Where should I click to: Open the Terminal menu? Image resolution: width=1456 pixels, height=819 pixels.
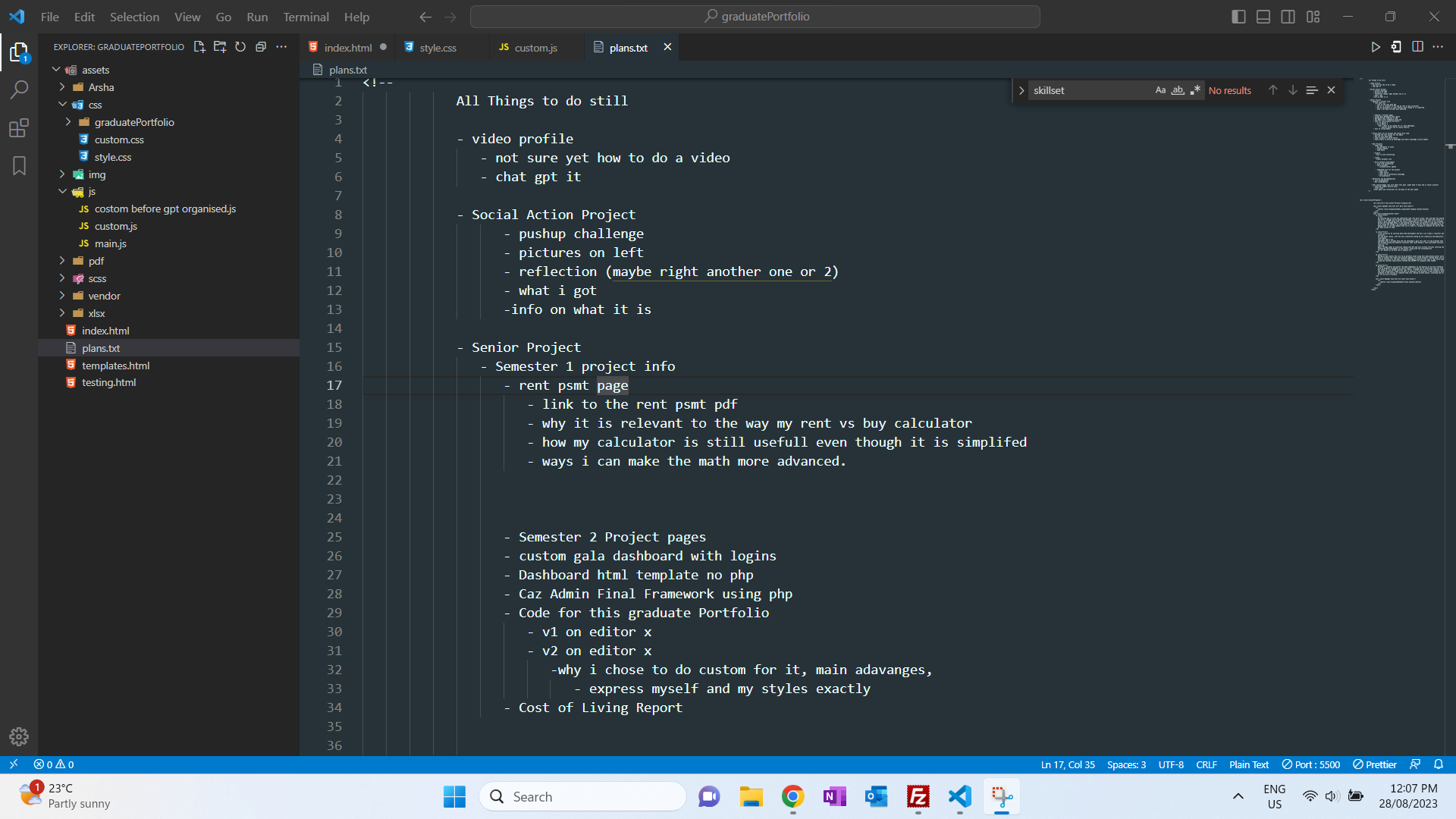click(306, 17)
